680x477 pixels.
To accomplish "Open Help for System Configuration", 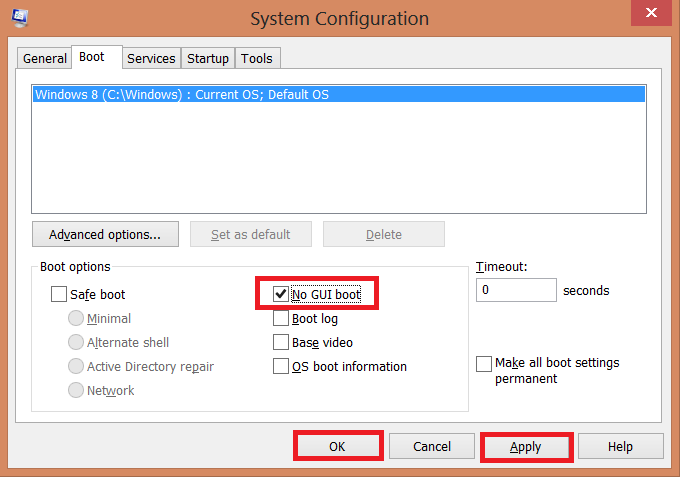I will (620, 446).
